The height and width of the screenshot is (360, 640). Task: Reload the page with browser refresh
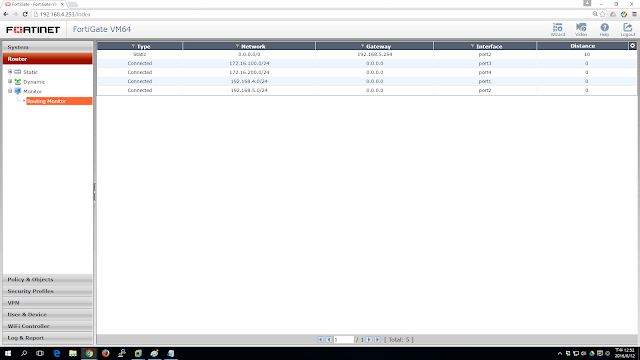[x=25, y=14]
